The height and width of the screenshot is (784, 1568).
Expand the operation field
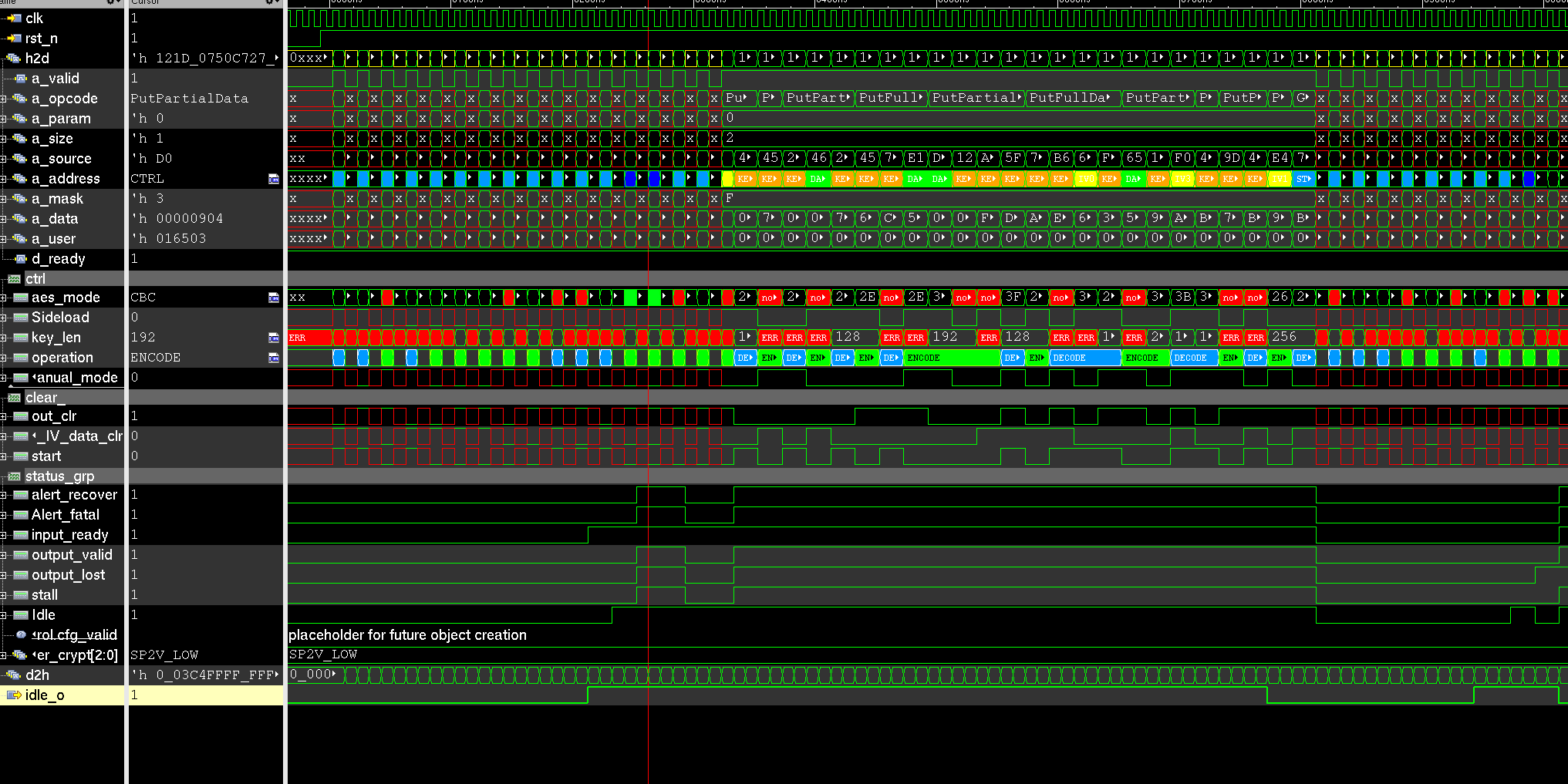(x=4, y=357)
